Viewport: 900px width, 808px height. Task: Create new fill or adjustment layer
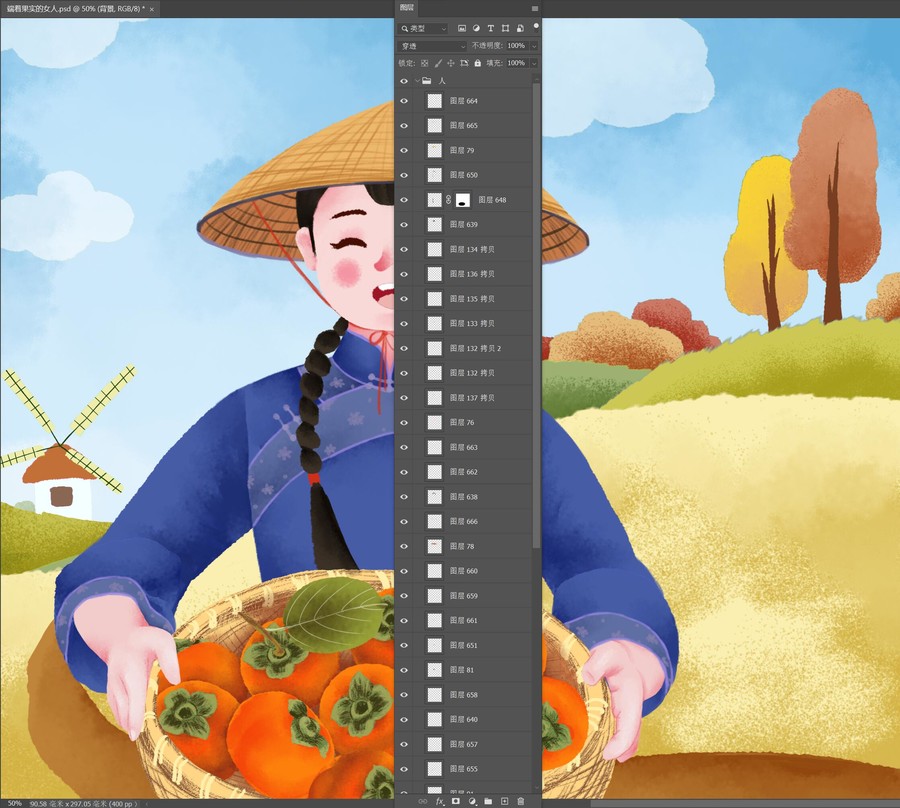[x=472, y=801]
